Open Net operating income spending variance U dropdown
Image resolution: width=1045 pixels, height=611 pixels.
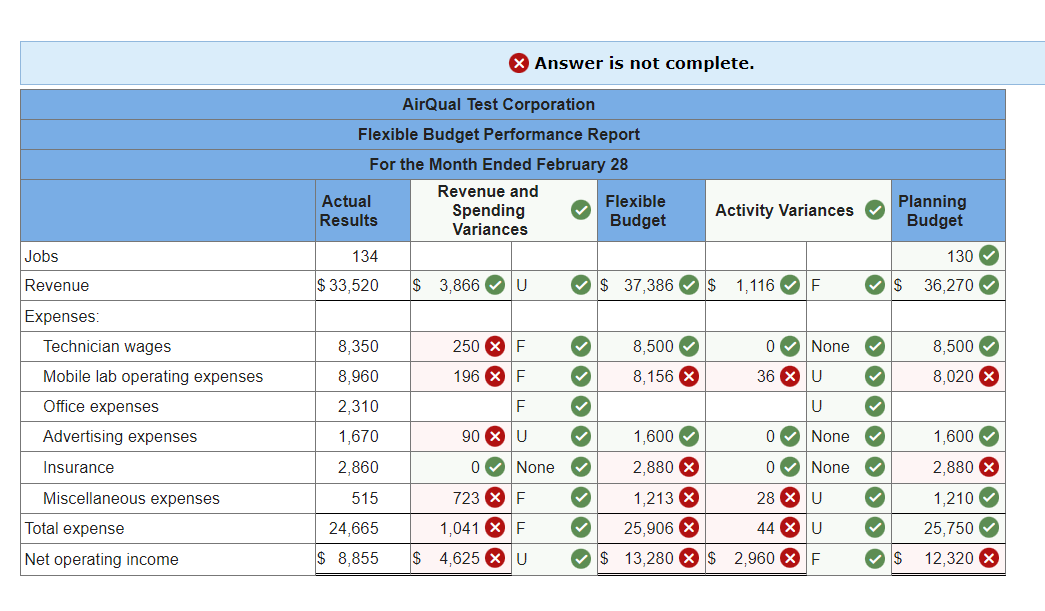coord(554,558)
